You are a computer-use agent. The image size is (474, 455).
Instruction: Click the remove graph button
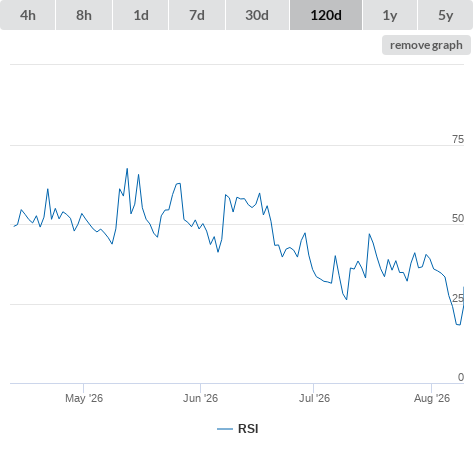426,45
